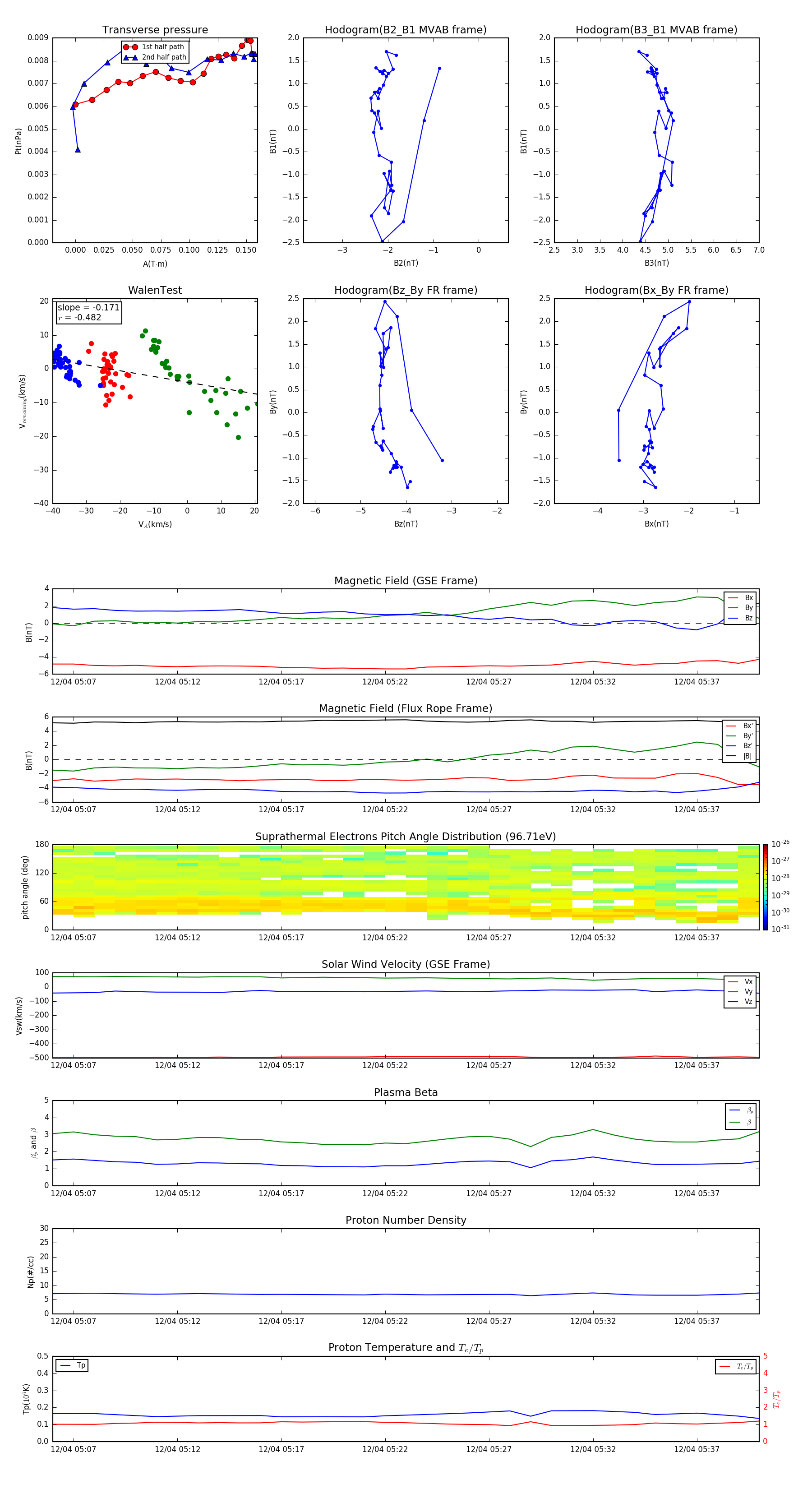Click the Bx legend entry in GSE panel
The height and width of the screenshot is (1489, 812).
click(x=740, y=598)
